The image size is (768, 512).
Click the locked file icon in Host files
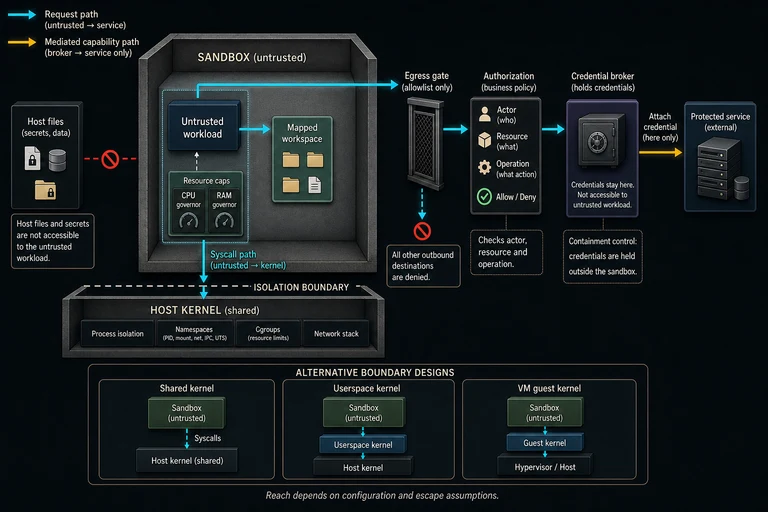point(32,158)
